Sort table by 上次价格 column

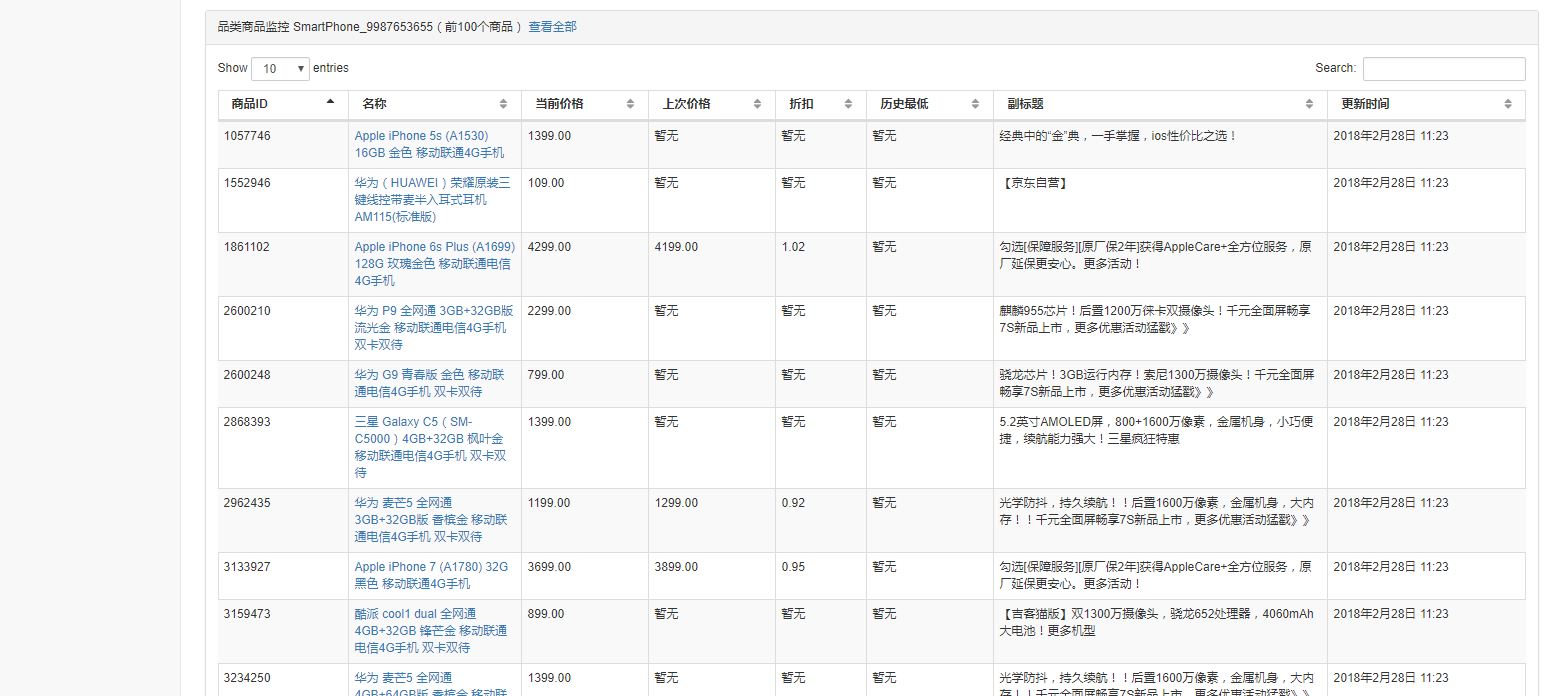pos(712,104)
